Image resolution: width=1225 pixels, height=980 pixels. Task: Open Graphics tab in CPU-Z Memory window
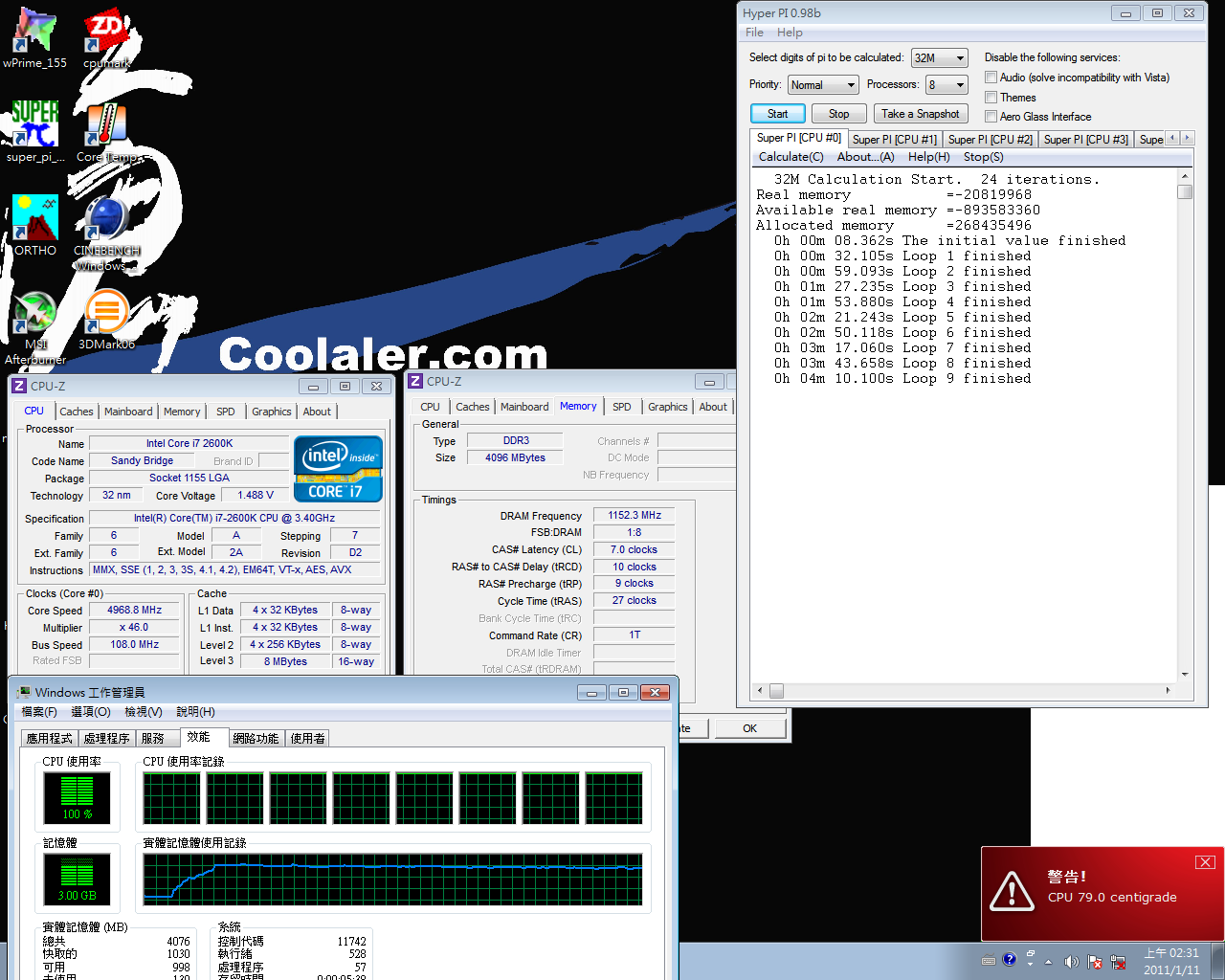667,407
